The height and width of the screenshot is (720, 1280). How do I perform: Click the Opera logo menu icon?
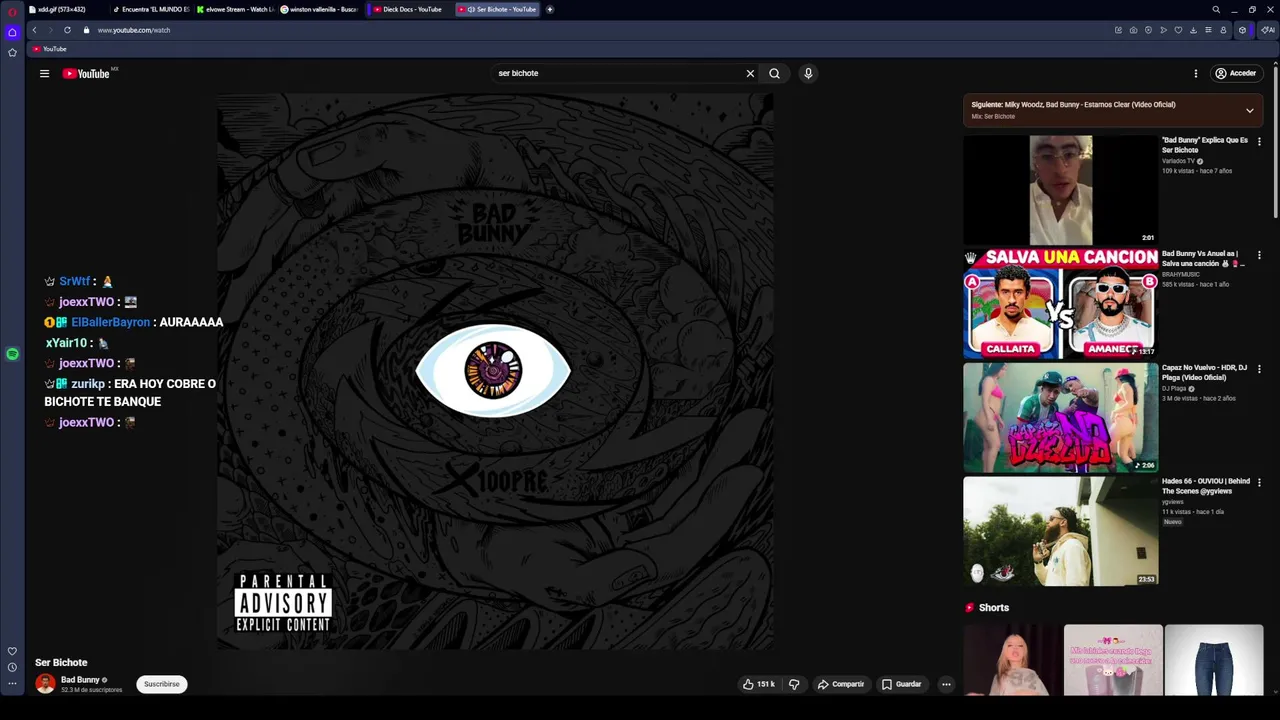tap(12, 12)
